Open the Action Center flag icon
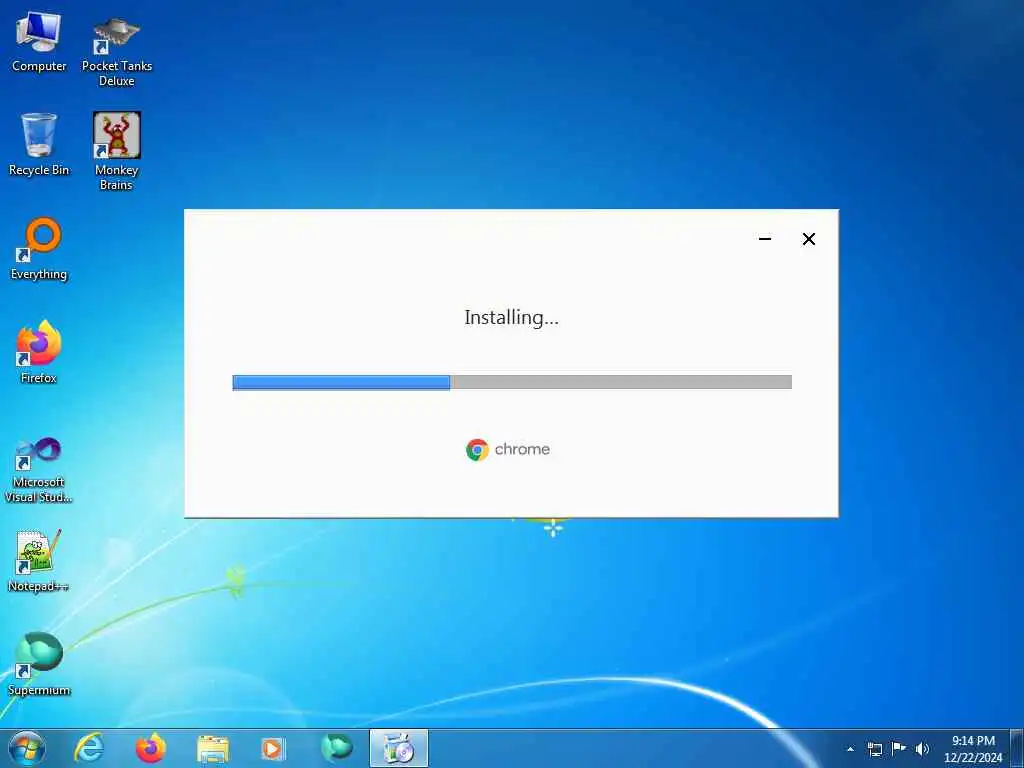 point(899,749)
